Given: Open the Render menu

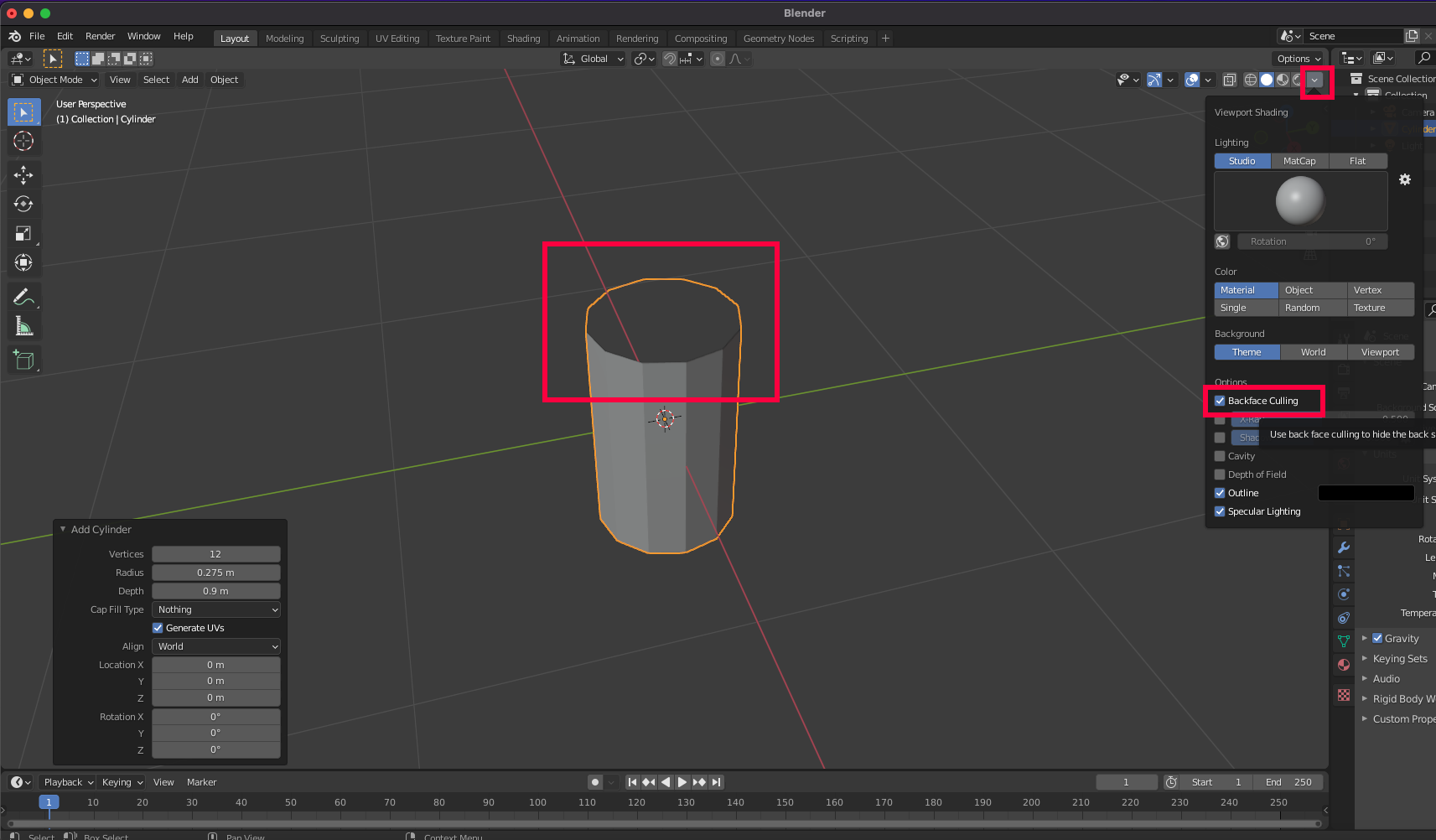Looking at the screenshot, I should (100, 36).
